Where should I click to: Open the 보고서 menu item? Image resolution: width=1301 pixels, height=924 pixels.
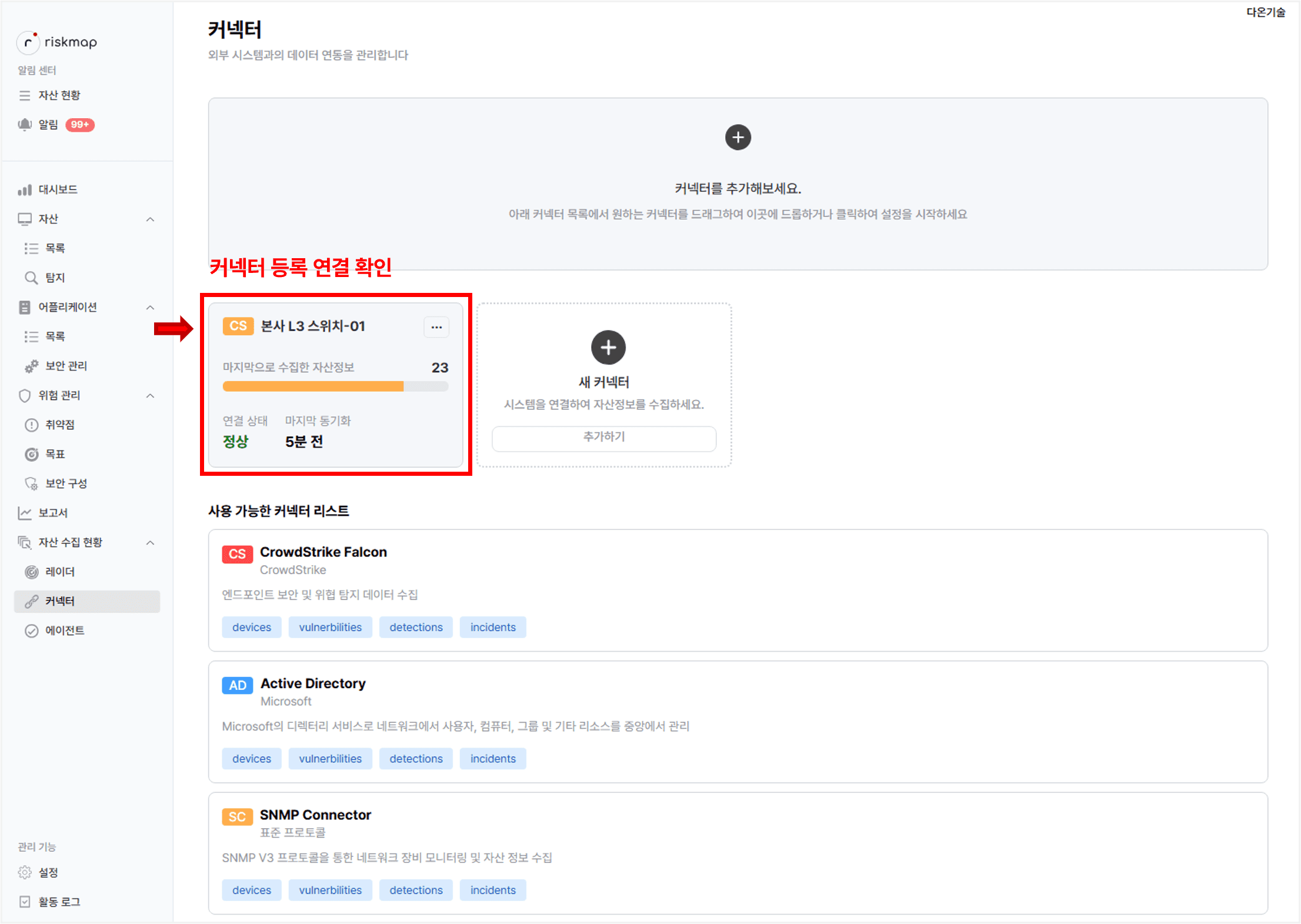(x=53, y=513)
